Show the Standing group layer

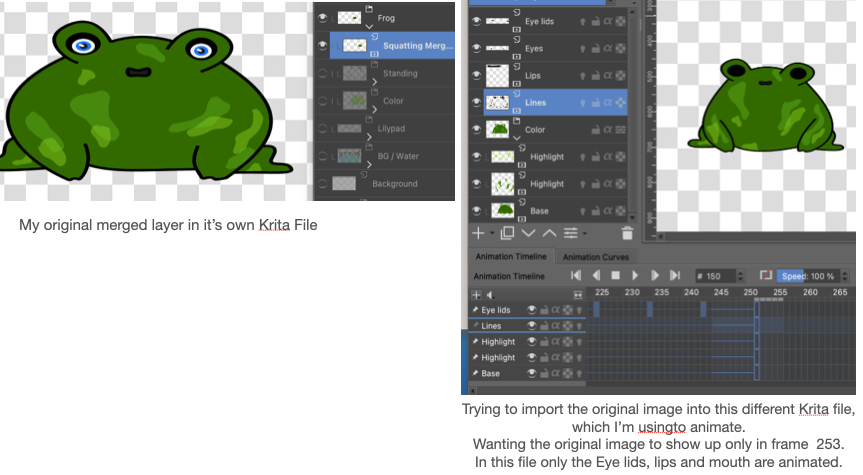click(x=322, y=73)
